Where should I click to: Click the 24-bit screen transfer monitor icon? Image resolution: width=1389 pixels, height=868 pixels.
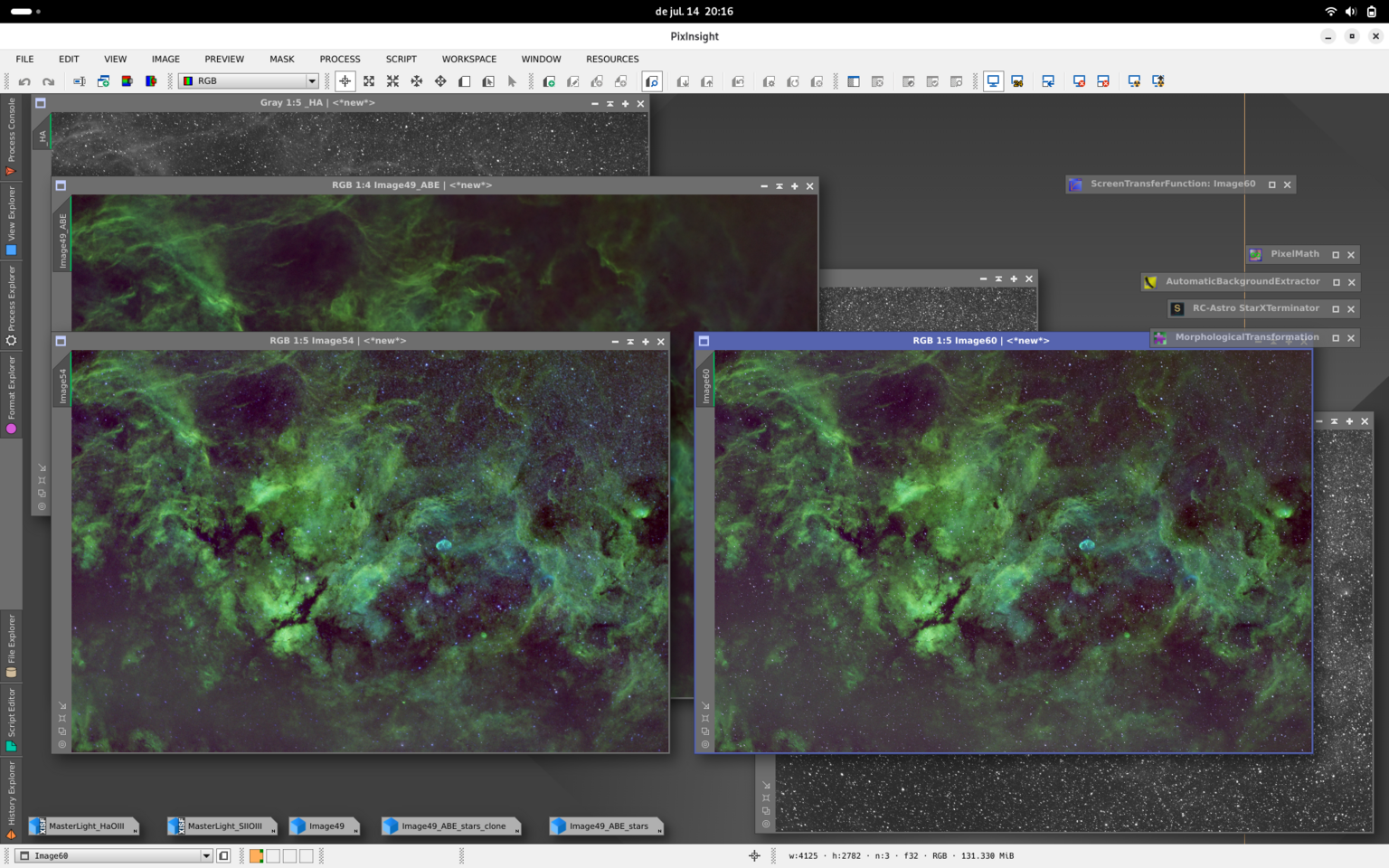pos(1017,81)
